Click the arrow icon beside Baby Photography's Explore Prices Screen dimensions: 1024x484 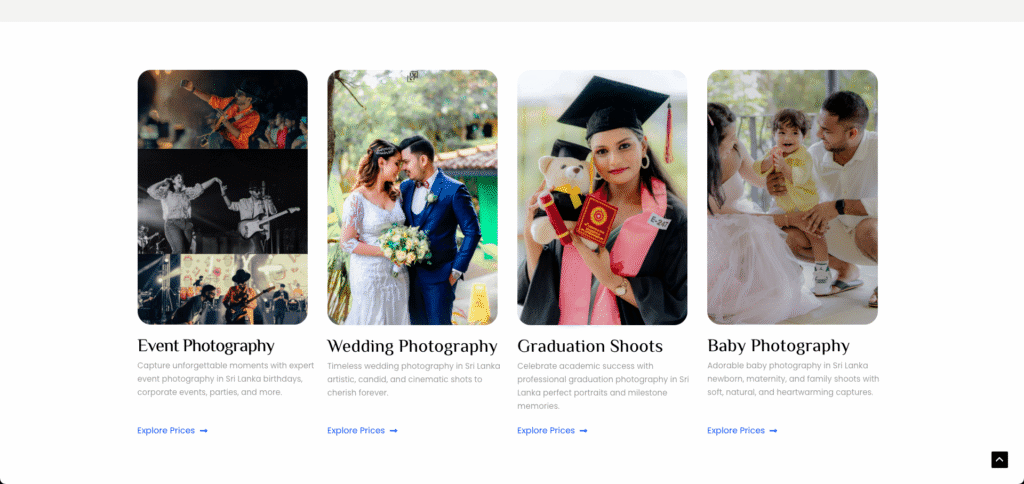click(x=773, y=431)
